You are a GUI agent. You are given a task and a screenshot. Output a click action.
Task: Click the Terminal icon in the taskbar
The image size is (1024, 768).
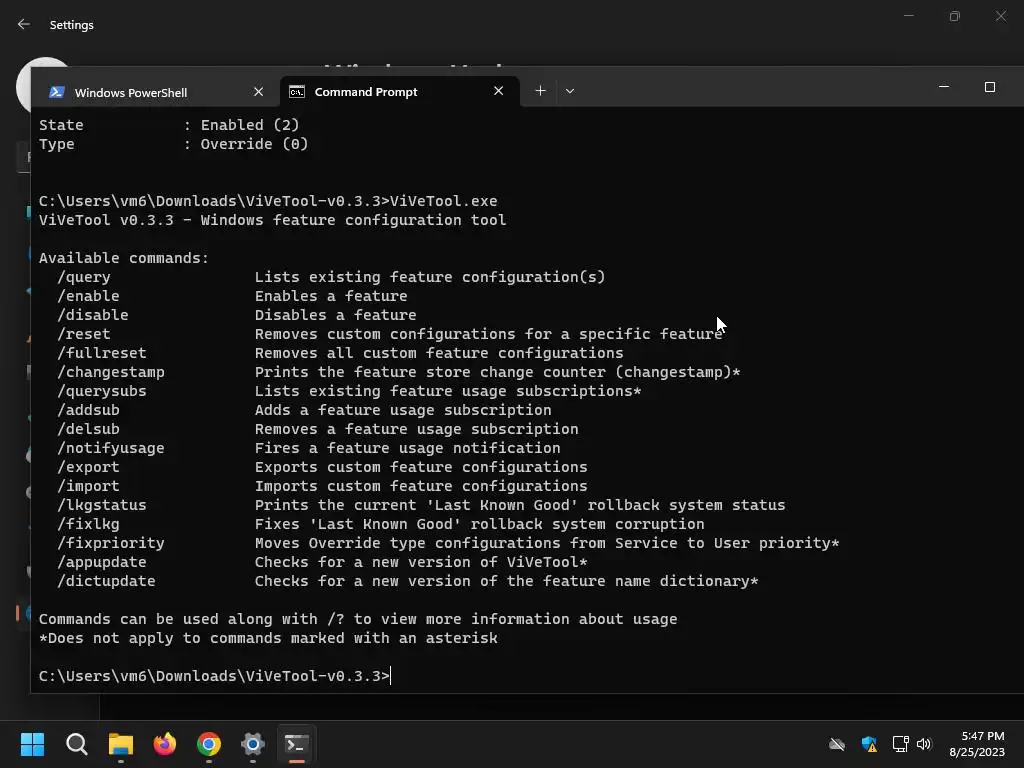[x=296, y=744]
